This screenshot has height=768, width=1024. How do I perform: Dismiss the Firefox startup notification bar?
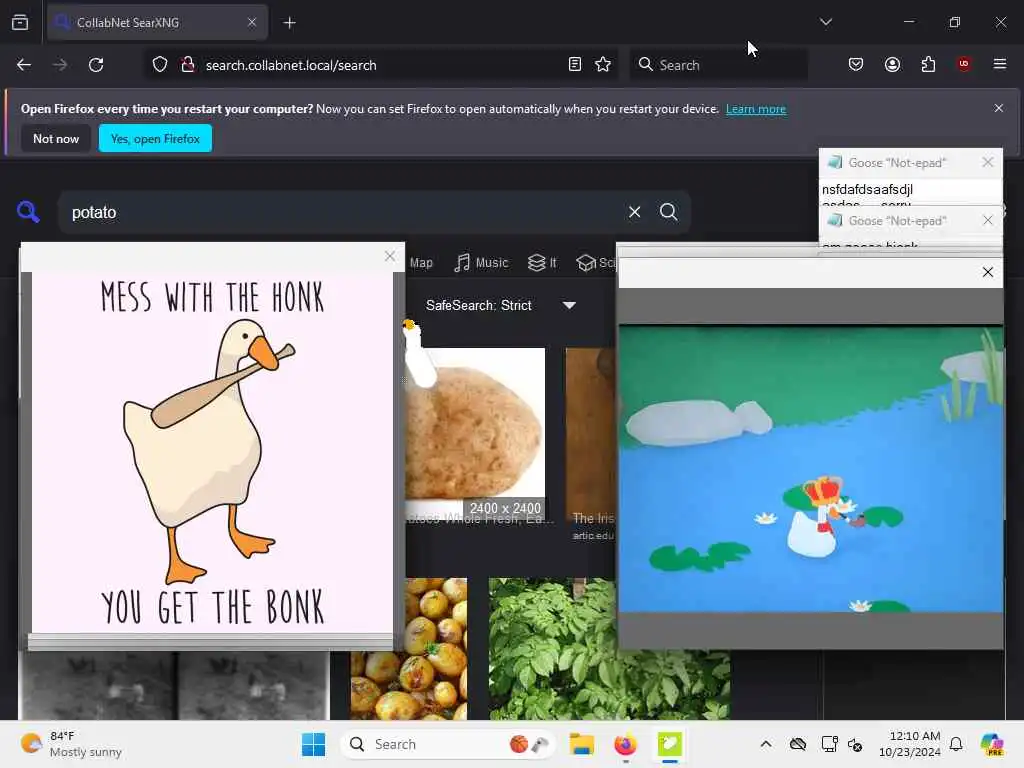(x=999, y=108)
